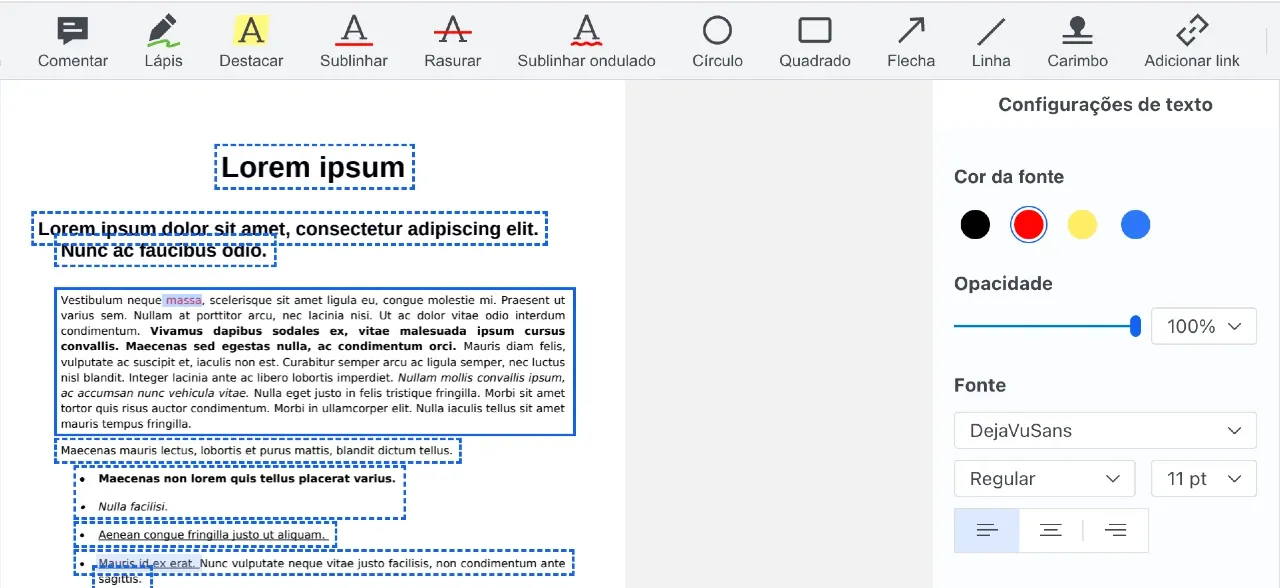Screen dimensions: 1280x588
Task: Choose the Quadrado rectangle tool
Action: pos(815,42)
